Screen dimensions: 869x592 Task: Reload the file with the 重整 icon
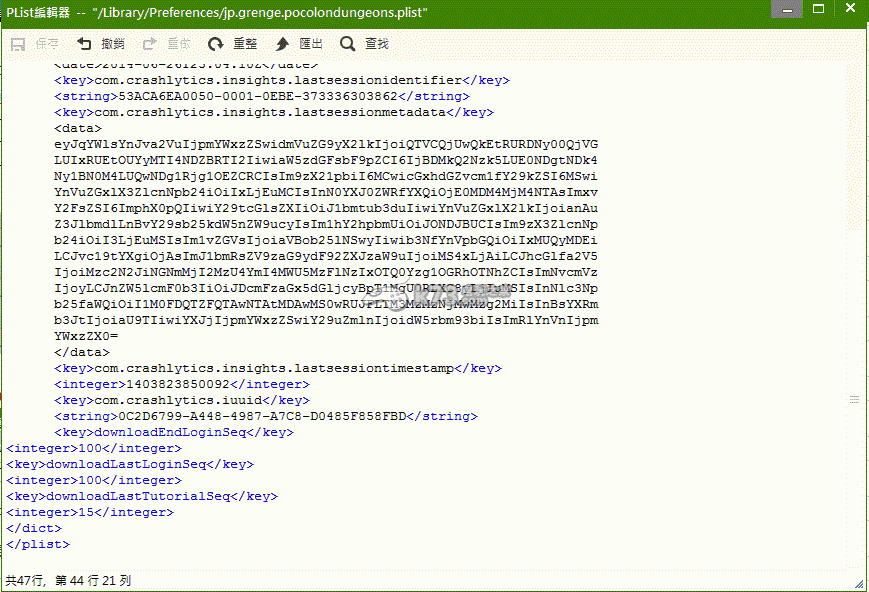point(216,44)
